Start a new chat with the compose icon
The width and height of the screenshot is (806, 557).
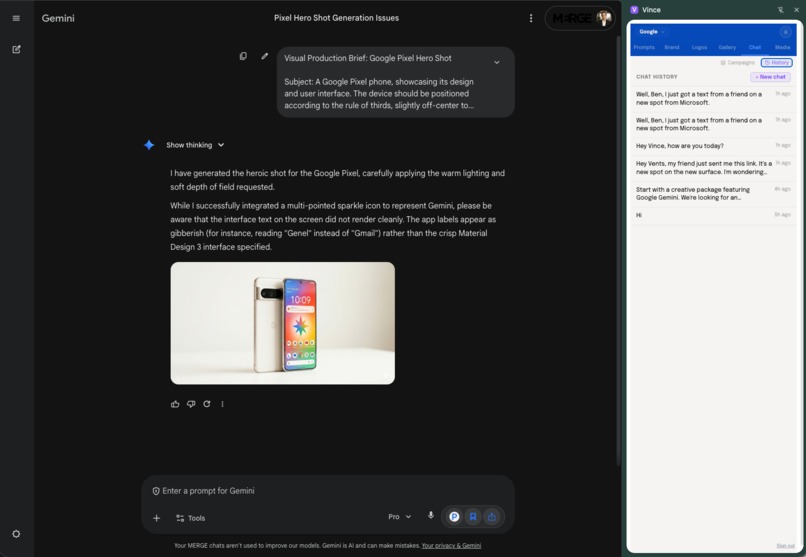click(x=16, y=49)
